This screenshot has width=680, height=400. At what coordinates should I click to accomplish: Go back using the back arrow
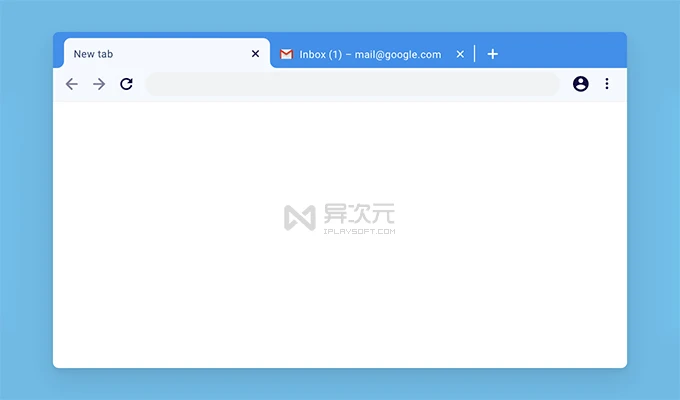point(71,84)
